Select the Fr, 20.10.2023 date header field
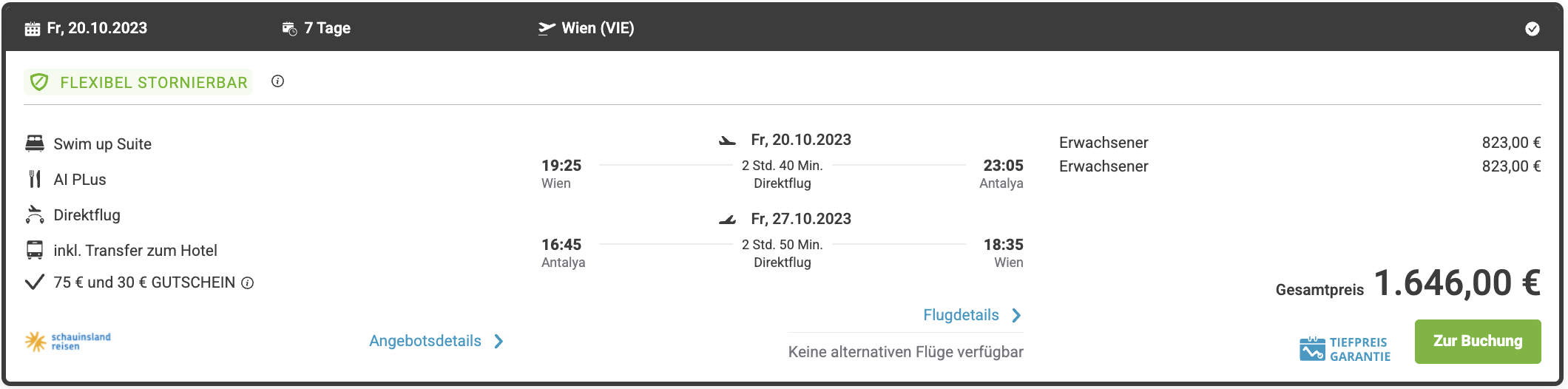 click(x=97, y=28)
